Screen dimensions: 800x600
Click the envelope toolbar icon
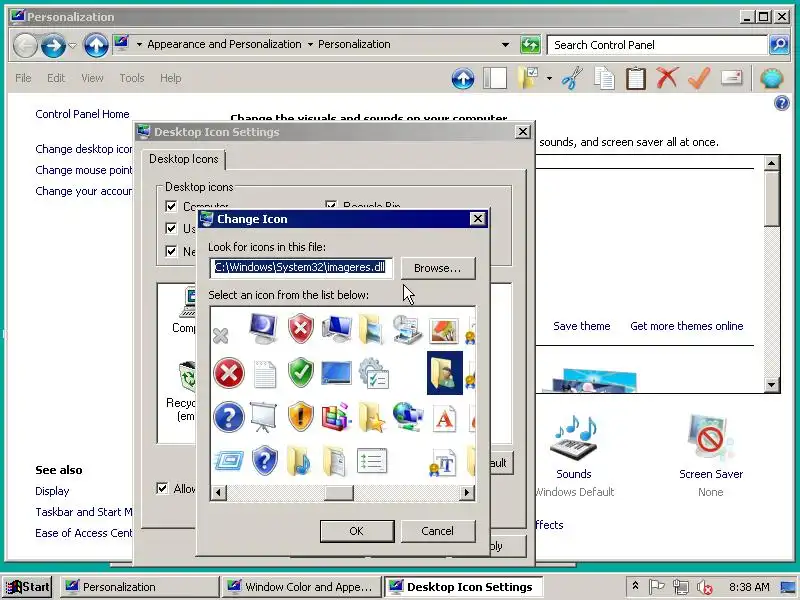point(732,78)
